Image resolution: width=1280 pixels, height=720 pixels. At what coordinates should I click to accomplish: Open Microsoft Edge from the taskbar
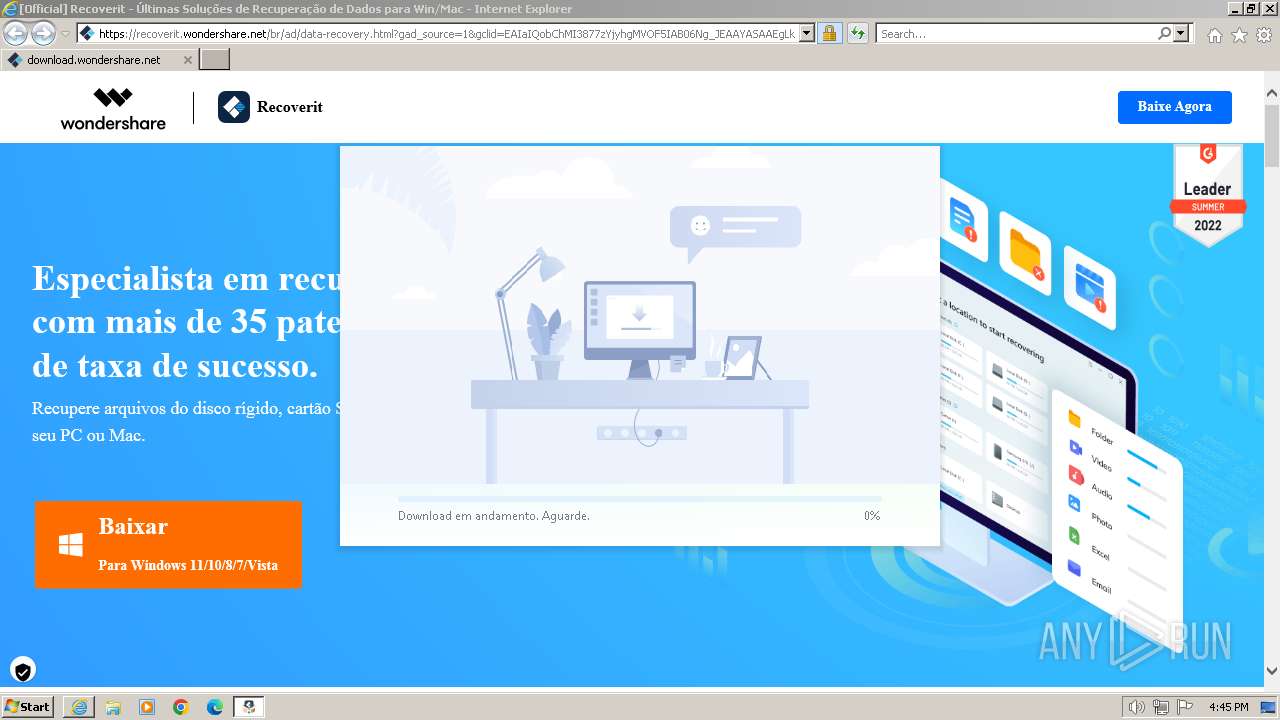coord(215,707)
